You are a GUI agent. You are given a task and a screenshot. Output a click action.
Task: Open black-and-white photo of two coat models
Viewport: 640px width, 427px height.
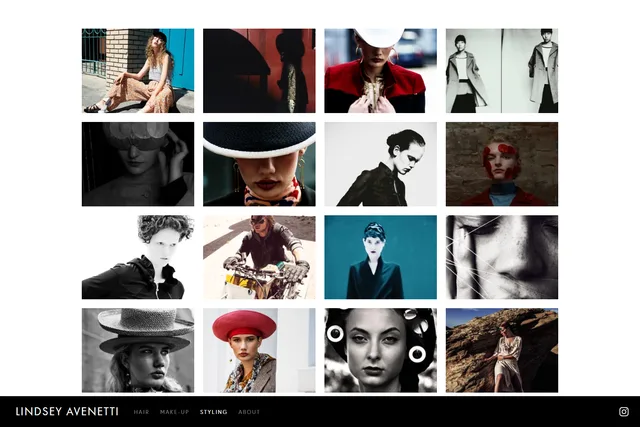click(502, 71)
